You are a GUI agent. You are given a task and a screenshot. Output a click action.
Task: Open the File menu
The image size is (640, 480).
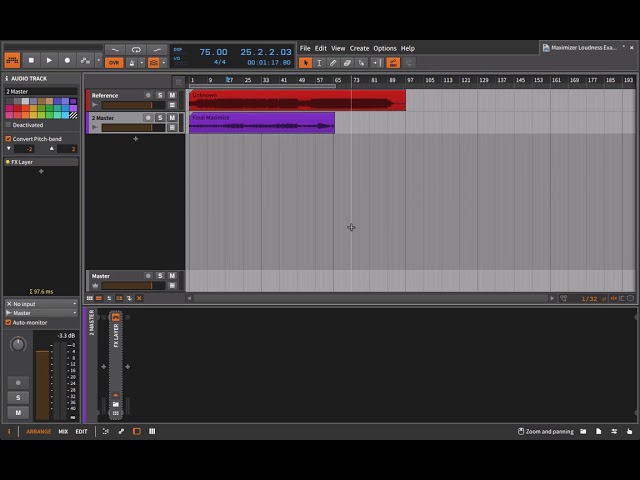point(305,48)
